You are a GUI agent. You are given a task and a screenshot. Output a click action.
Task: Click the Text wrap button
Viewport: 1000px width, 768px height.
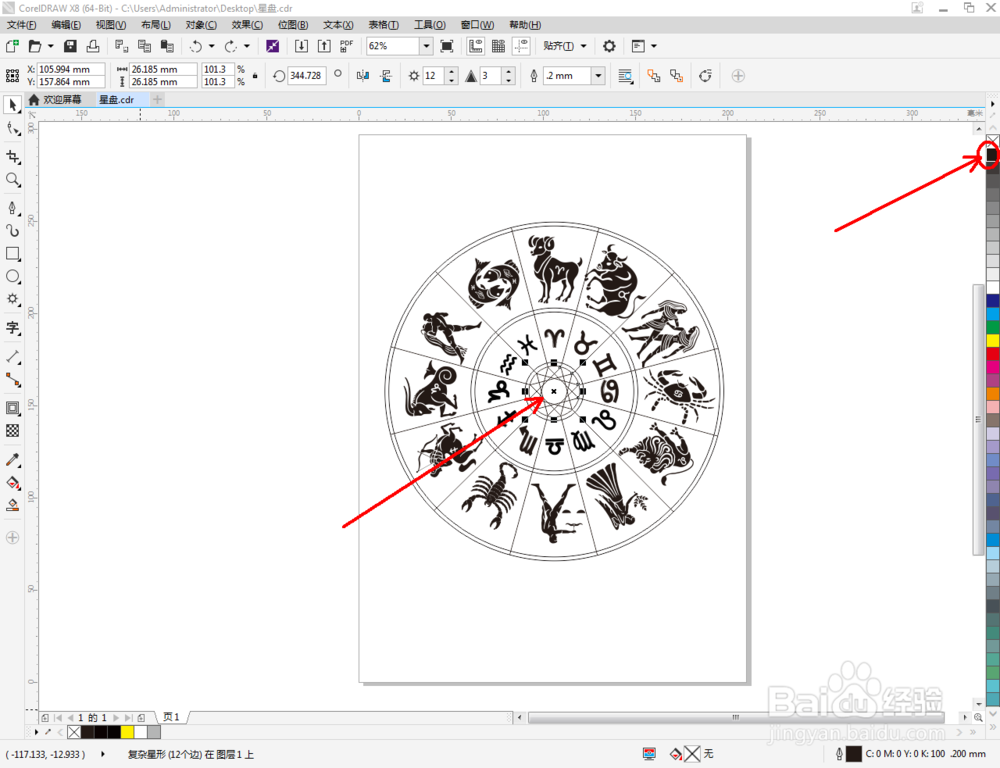coord(626,76)
